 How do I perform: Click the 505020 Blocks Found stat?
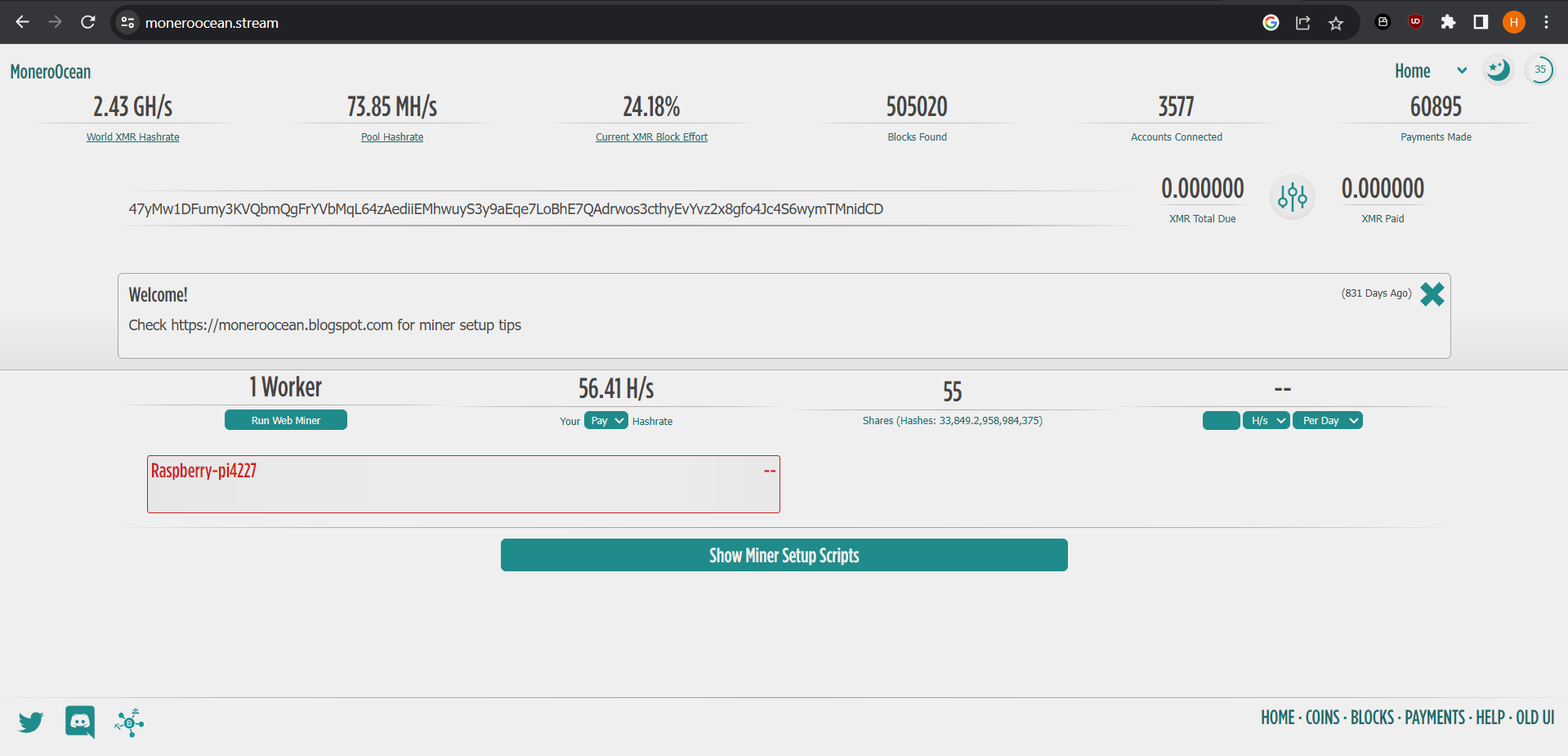[x=917, y=106]
